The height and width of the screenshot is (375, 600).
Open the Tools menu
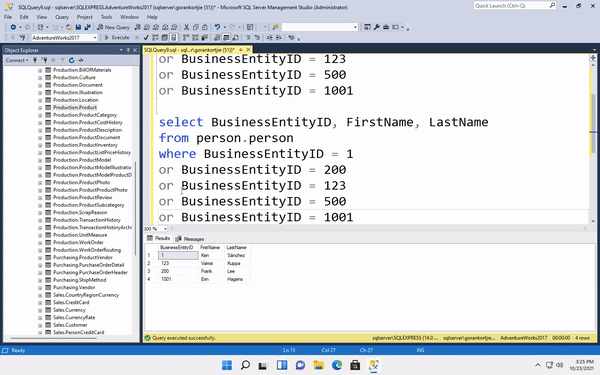[x=106, y=17]
